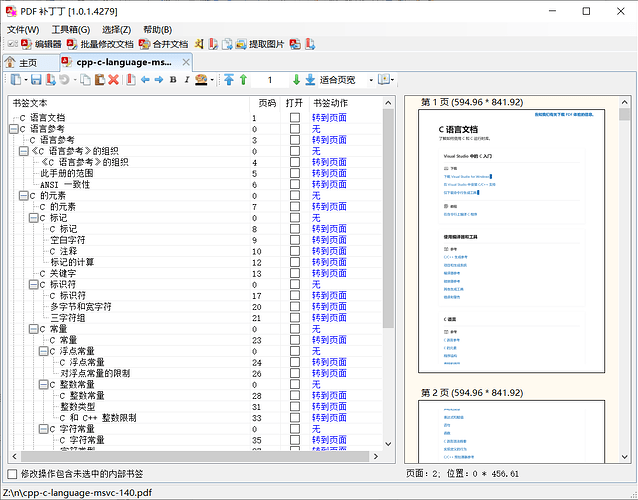The image size is (638, 500).
Task: Click the blue right arrow indent icon
Action: pos(159,80)
